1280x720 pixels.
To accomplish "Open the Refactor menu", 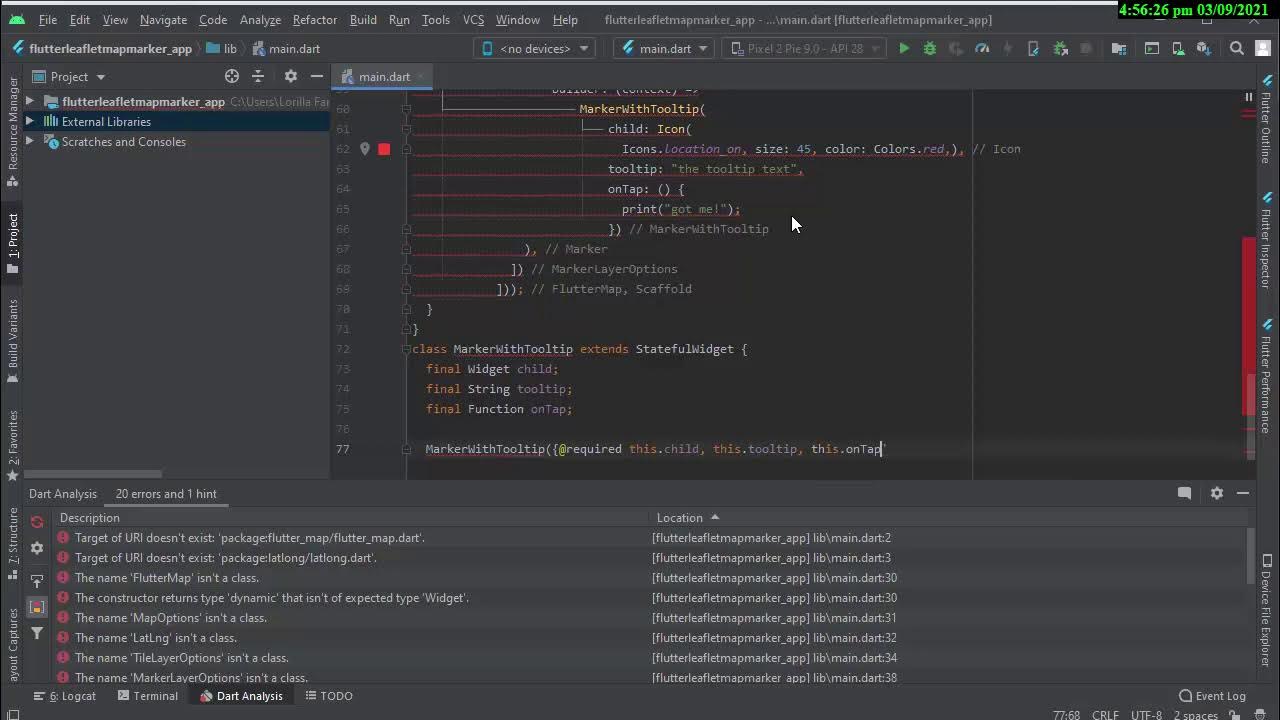I will 314,19.
